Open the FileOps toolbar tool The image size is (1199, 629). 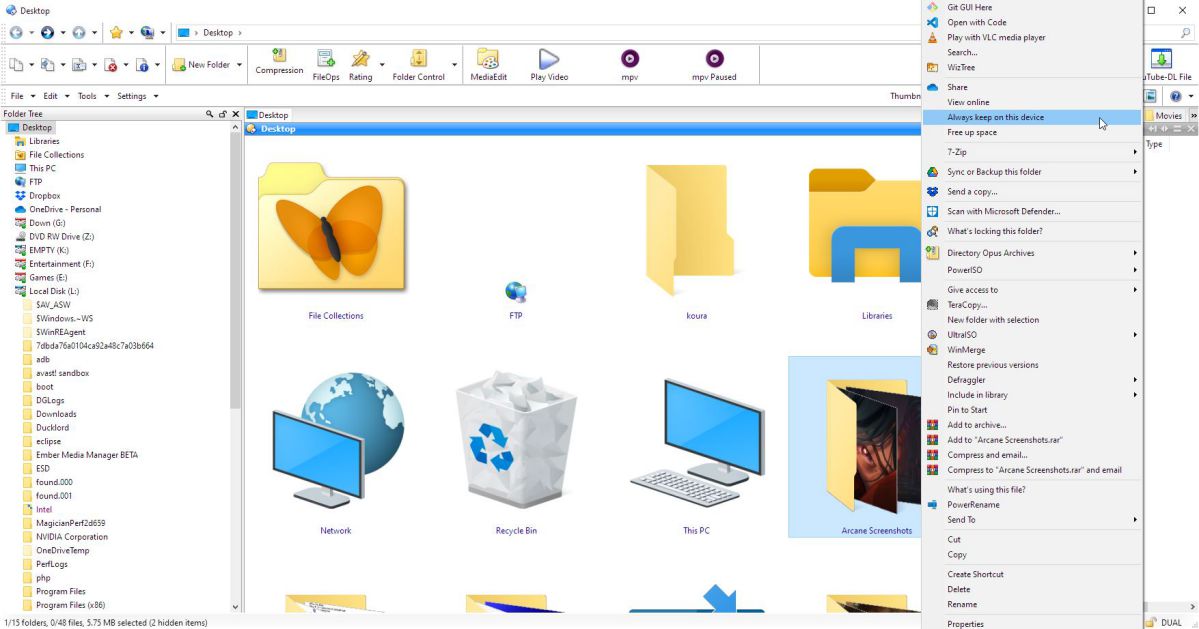(326, 64)
